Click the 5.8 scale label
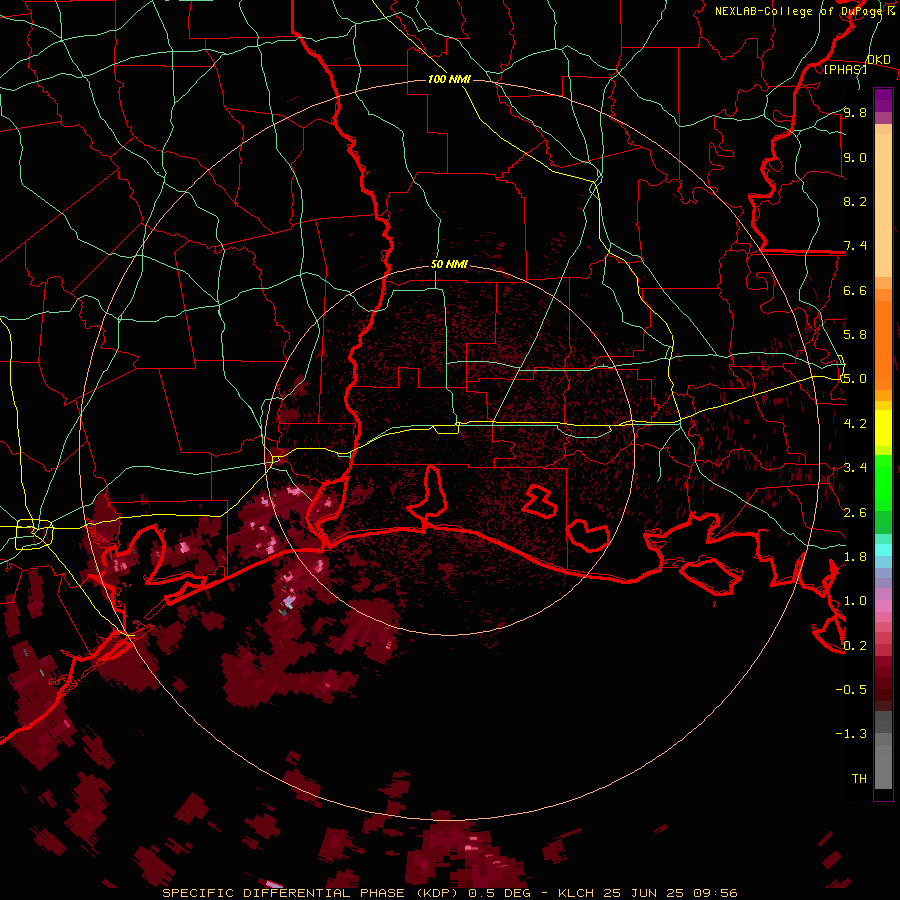This screenshot has width=900, height=900. [855, 335]
